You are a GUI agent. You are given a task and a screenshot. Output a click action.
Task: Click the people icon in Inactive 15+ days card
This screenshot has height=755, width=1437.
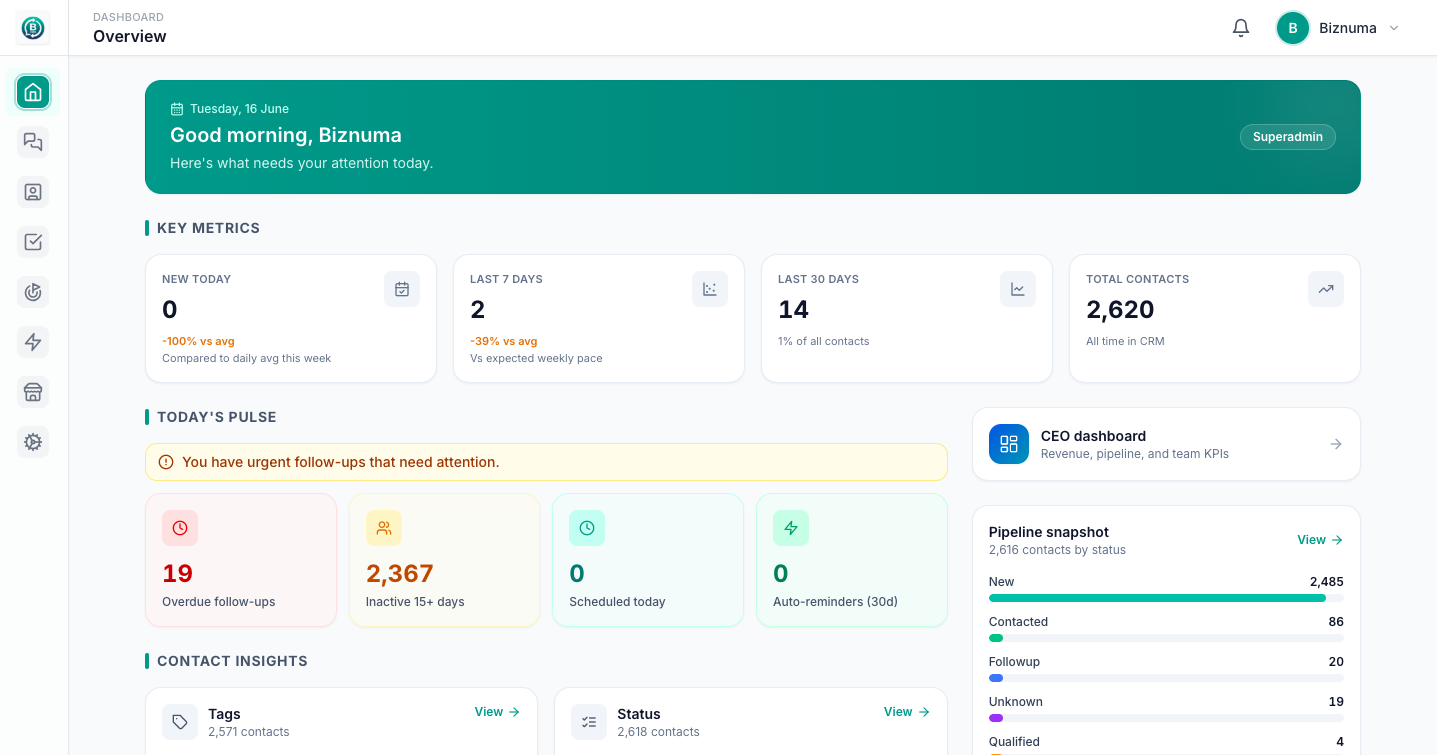[x=384, y=528]
